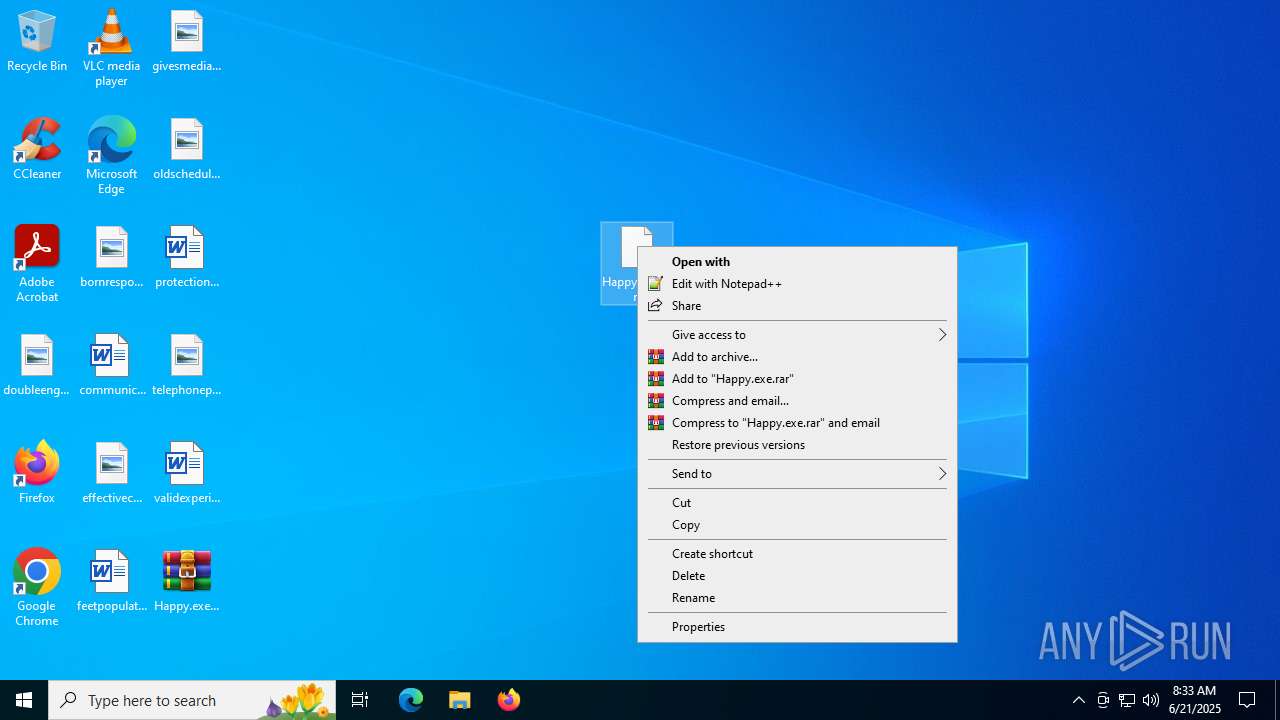
Task: Expand the Send to submenu
Action: [797, 474]
